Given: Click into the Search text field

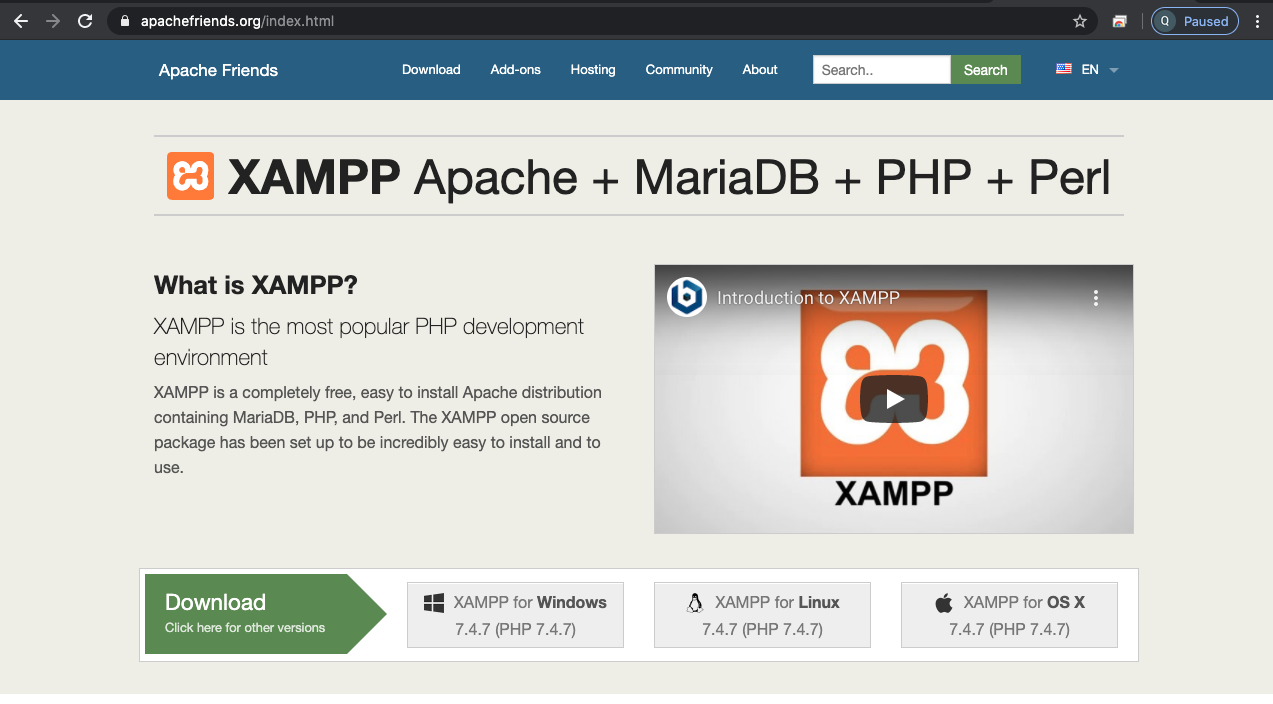Looking at the screenshot, I should click(881, 70).
